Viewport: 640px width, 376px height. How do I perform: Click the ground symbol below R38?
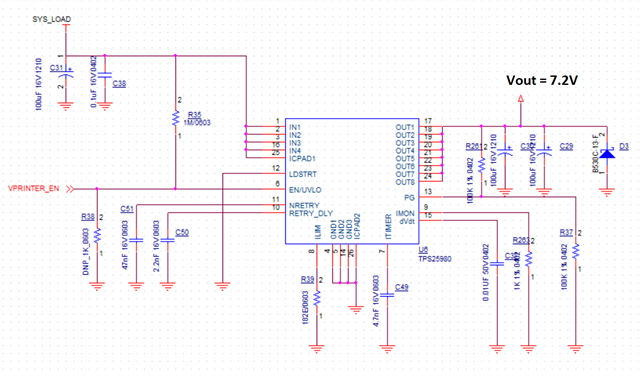pos(97,286)
